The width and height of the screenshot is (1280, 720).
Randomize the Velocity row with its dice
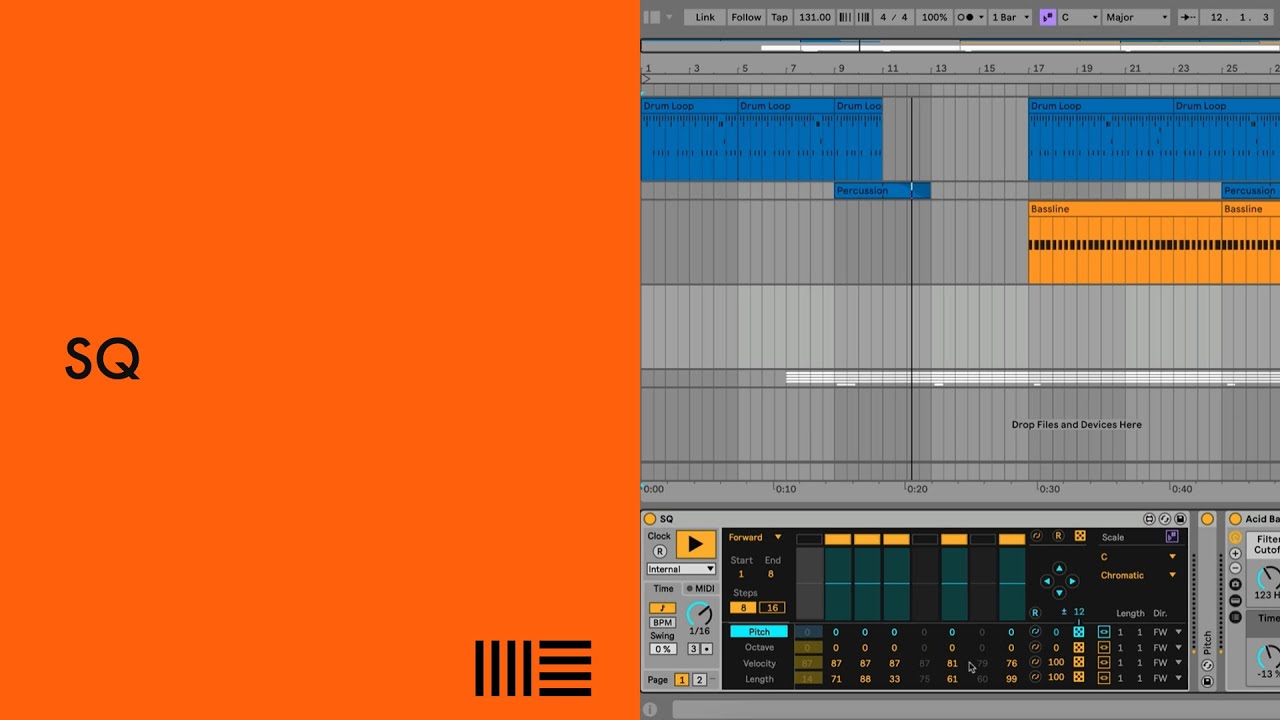(1079, 662)
